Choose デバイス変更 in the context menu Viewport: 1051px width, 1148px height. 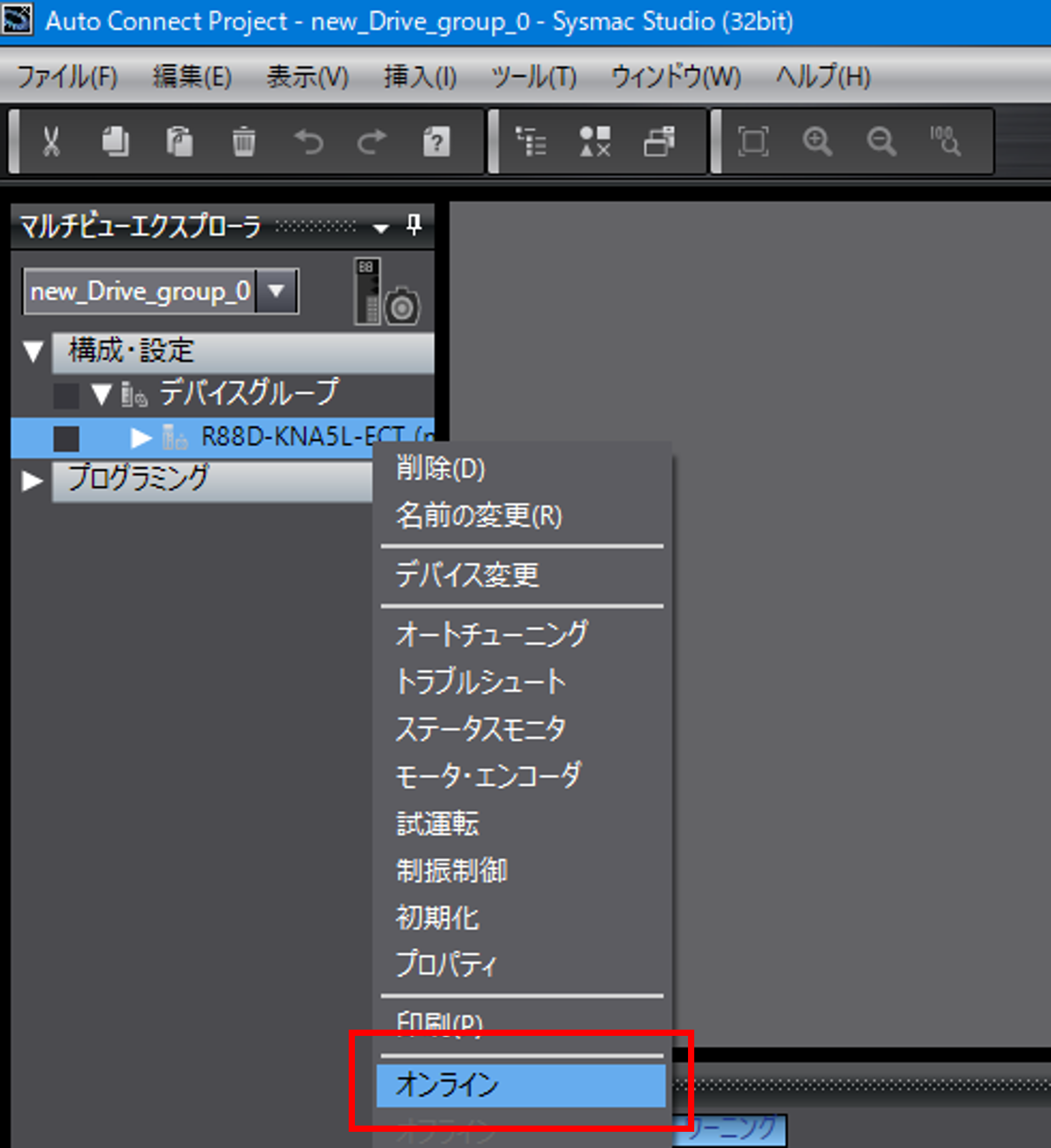coord(522,574)
